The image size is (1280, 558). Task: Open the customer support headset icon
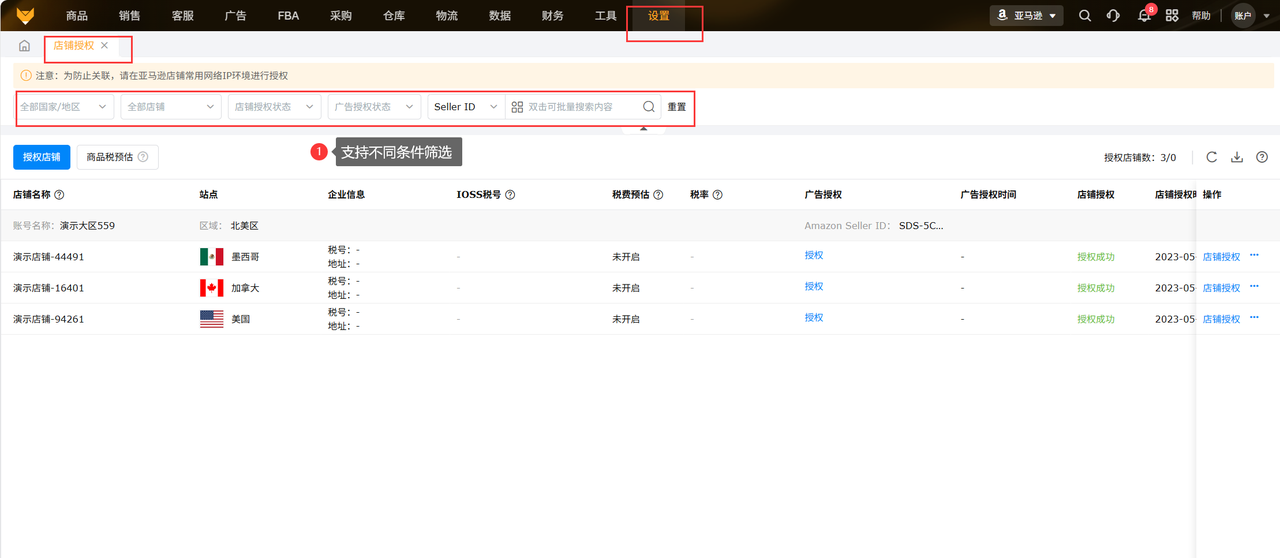pos(1114,16)
